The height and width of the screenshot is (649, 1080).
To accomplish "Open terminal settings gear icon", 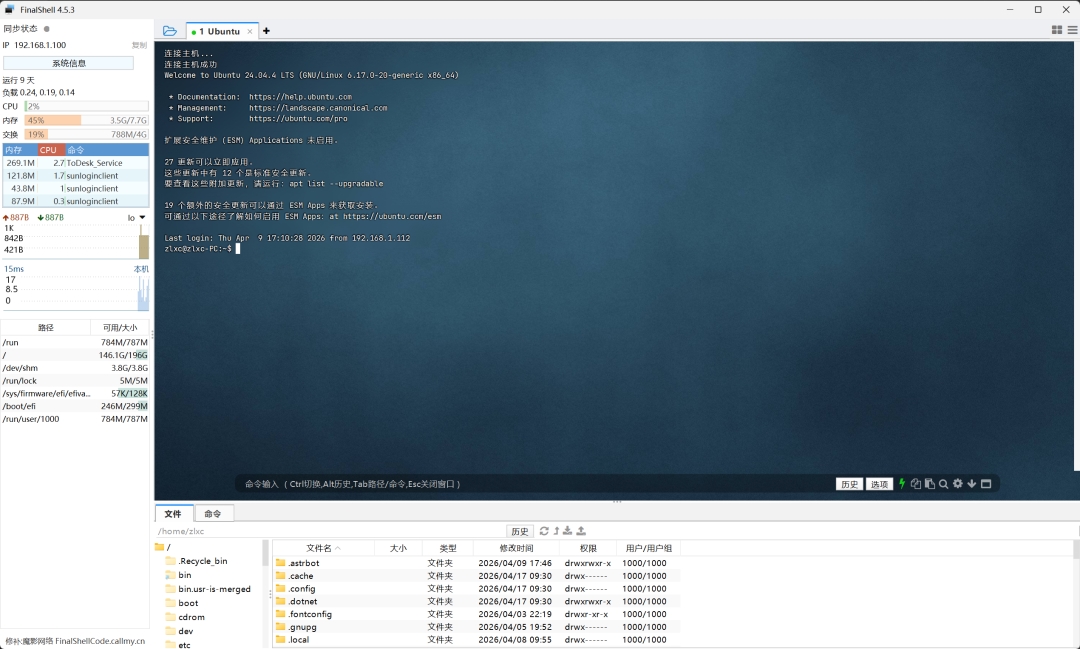I will point(957,484).
